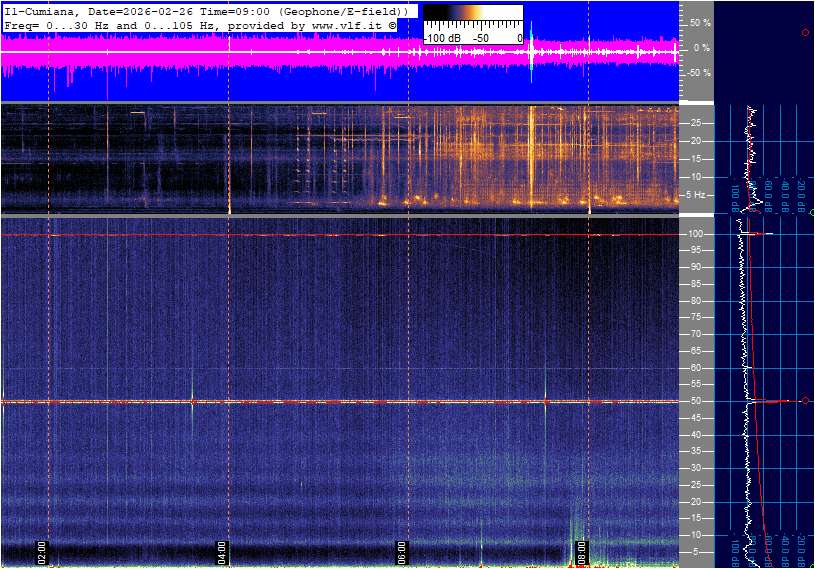Click the 5 Hz label on geophone axis
Screen dimensions: 815x569
pos(697,195)
